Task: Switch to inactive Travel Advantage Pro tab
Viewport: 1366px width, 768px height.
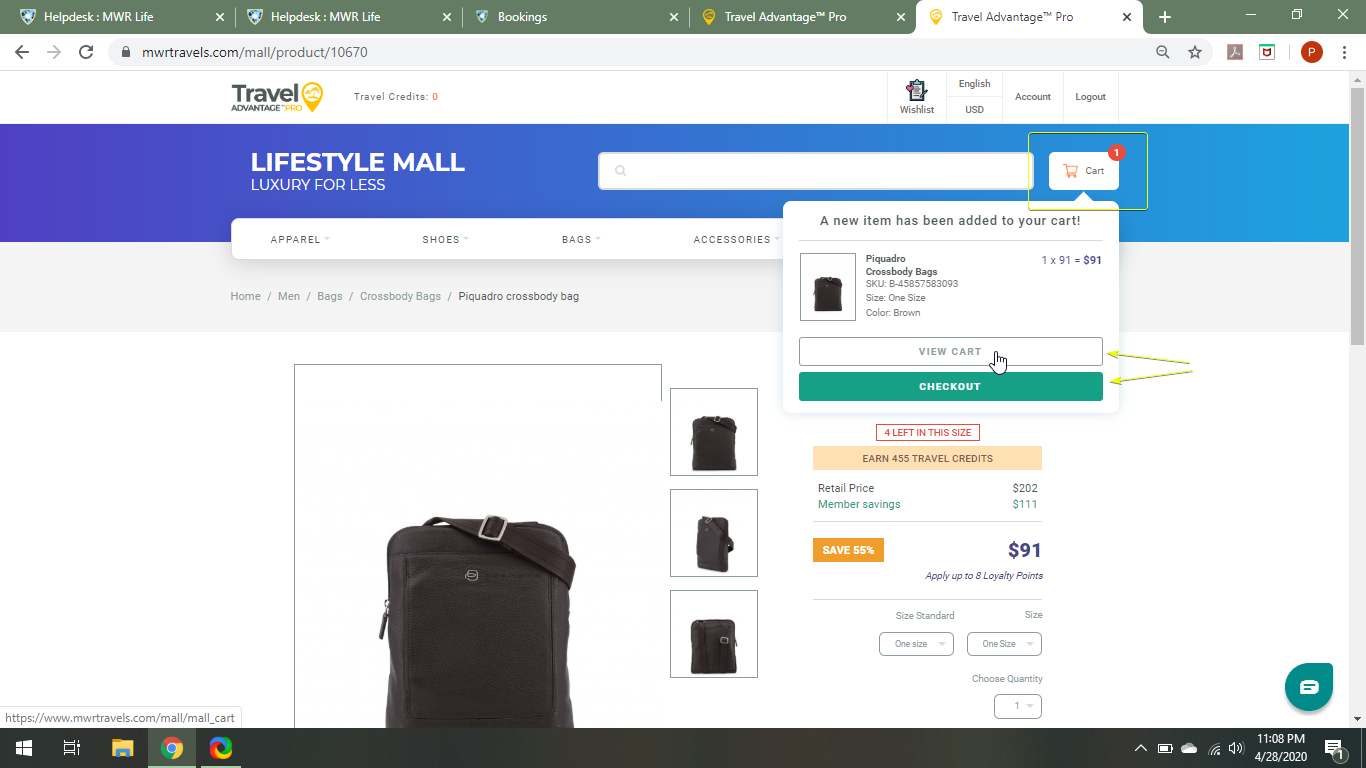Action: (x=801, y=17)
